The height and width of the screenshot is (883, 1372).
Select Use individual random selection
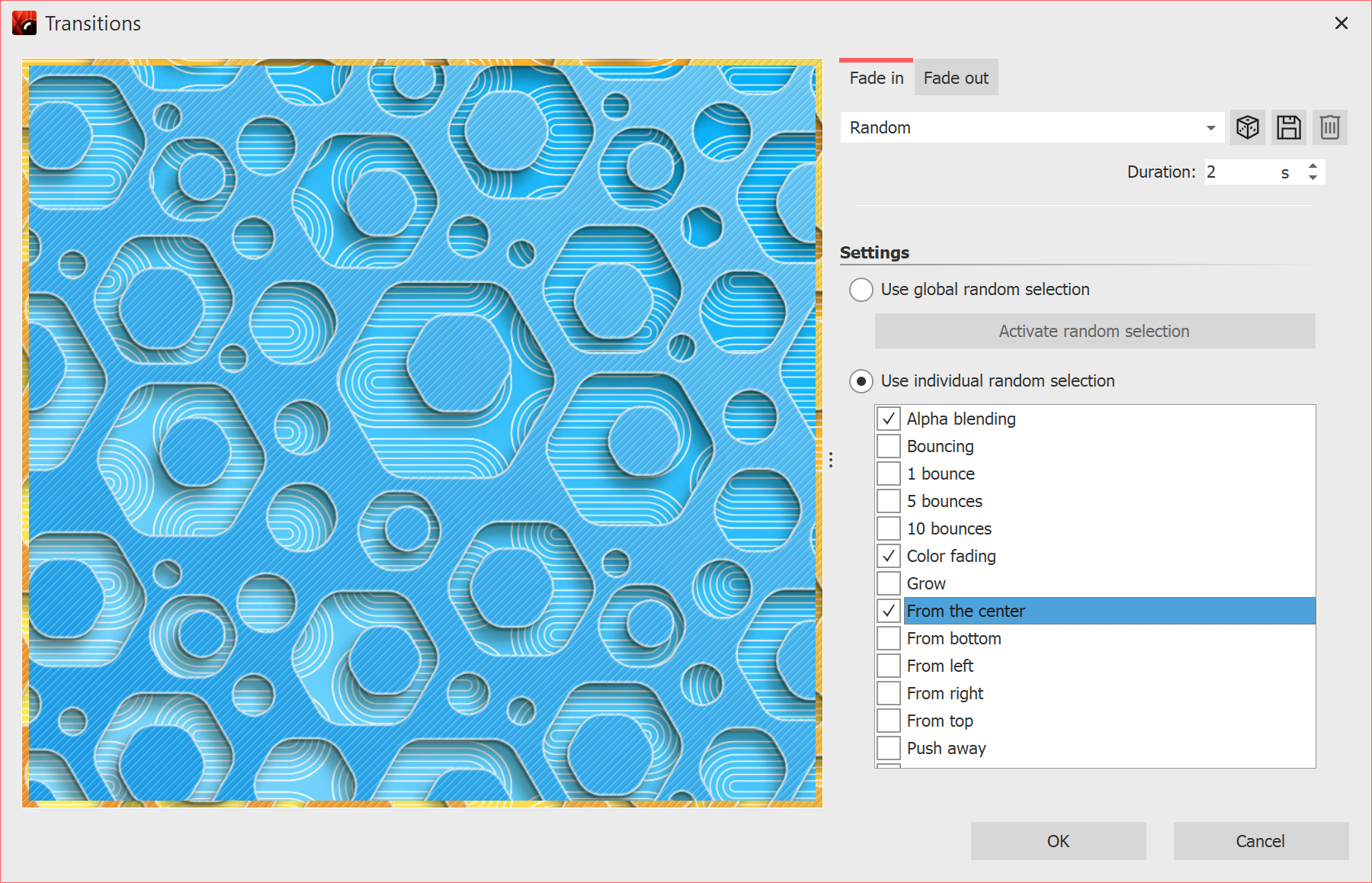[x=861, y=381]
